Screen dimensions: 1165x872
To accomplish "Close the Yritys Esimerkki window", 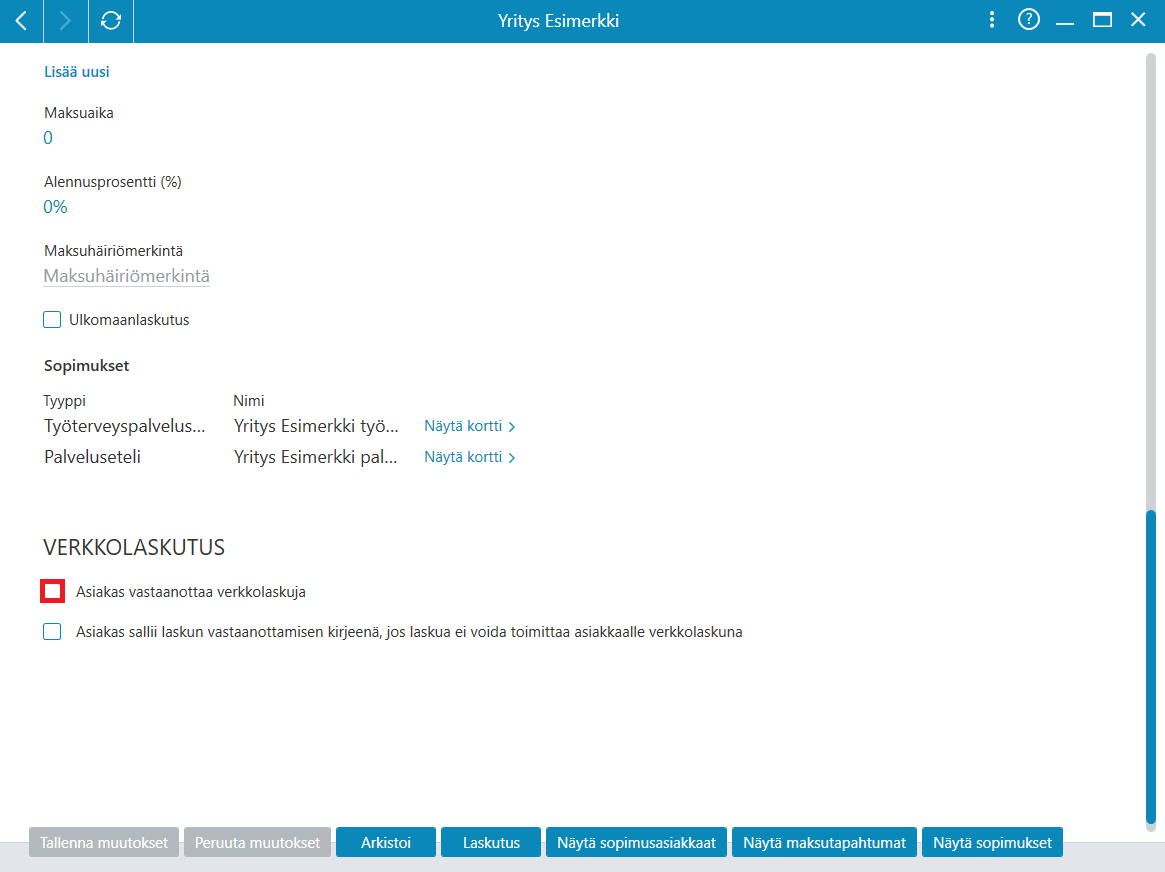I will (x=1138, y=20).
